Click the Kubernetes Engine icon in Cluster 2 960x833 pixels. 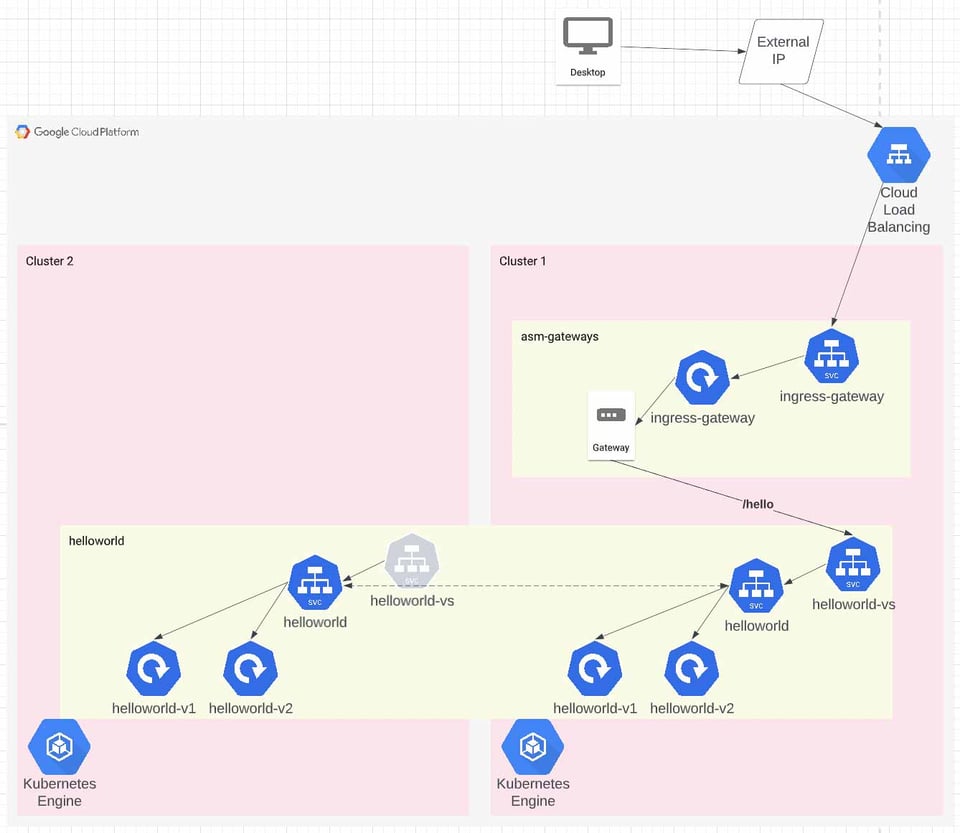click(x=59, y=747)
